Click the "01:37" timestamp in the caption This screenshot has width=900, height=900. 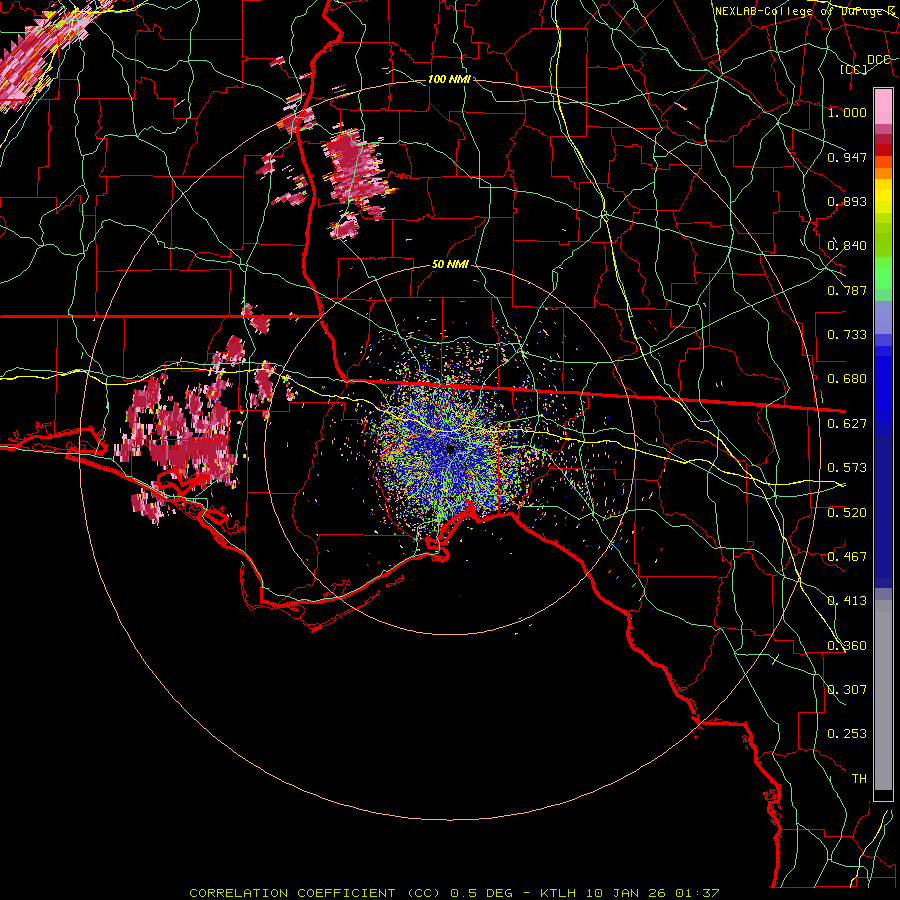(696, 893)
